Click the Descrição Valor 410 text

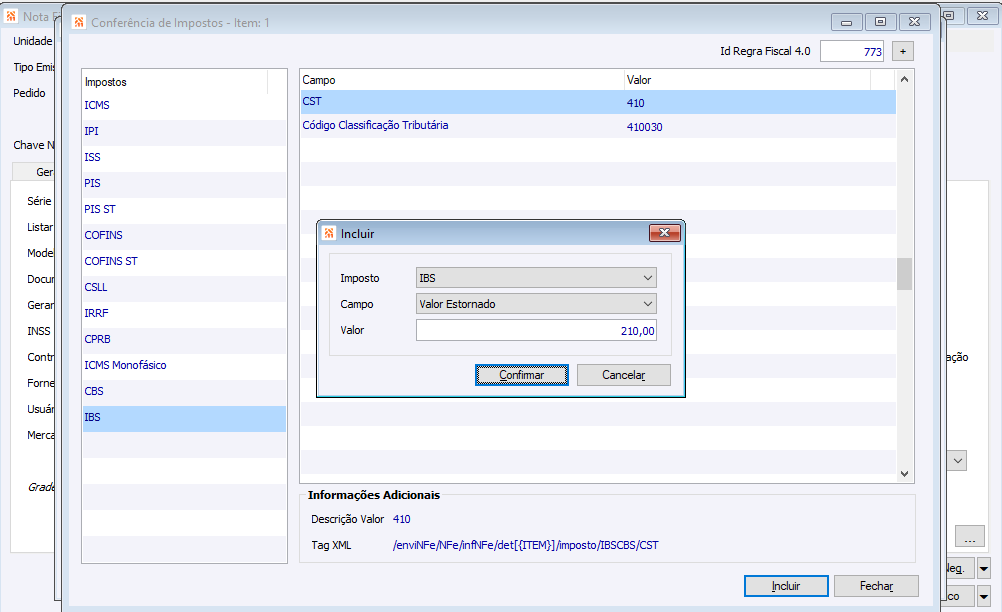point(401,519)
